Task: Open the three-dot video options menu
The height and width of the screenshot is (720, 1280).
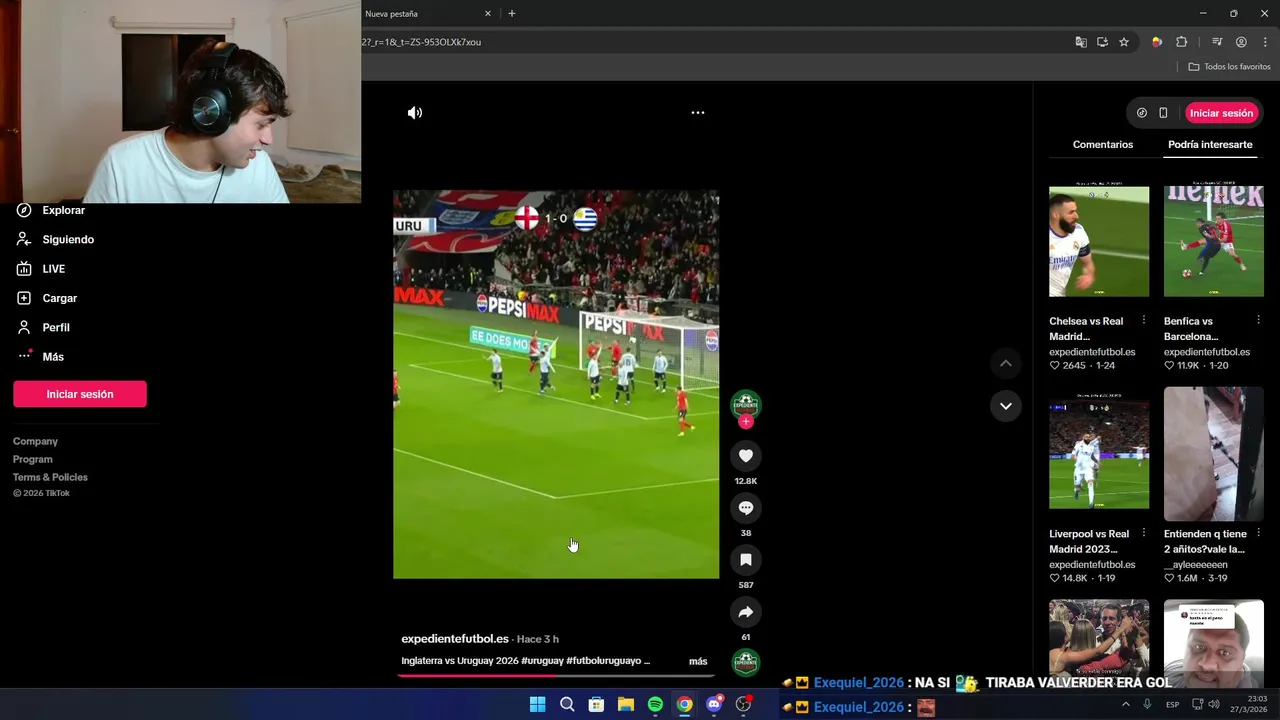Action: [x=698, y=113]
